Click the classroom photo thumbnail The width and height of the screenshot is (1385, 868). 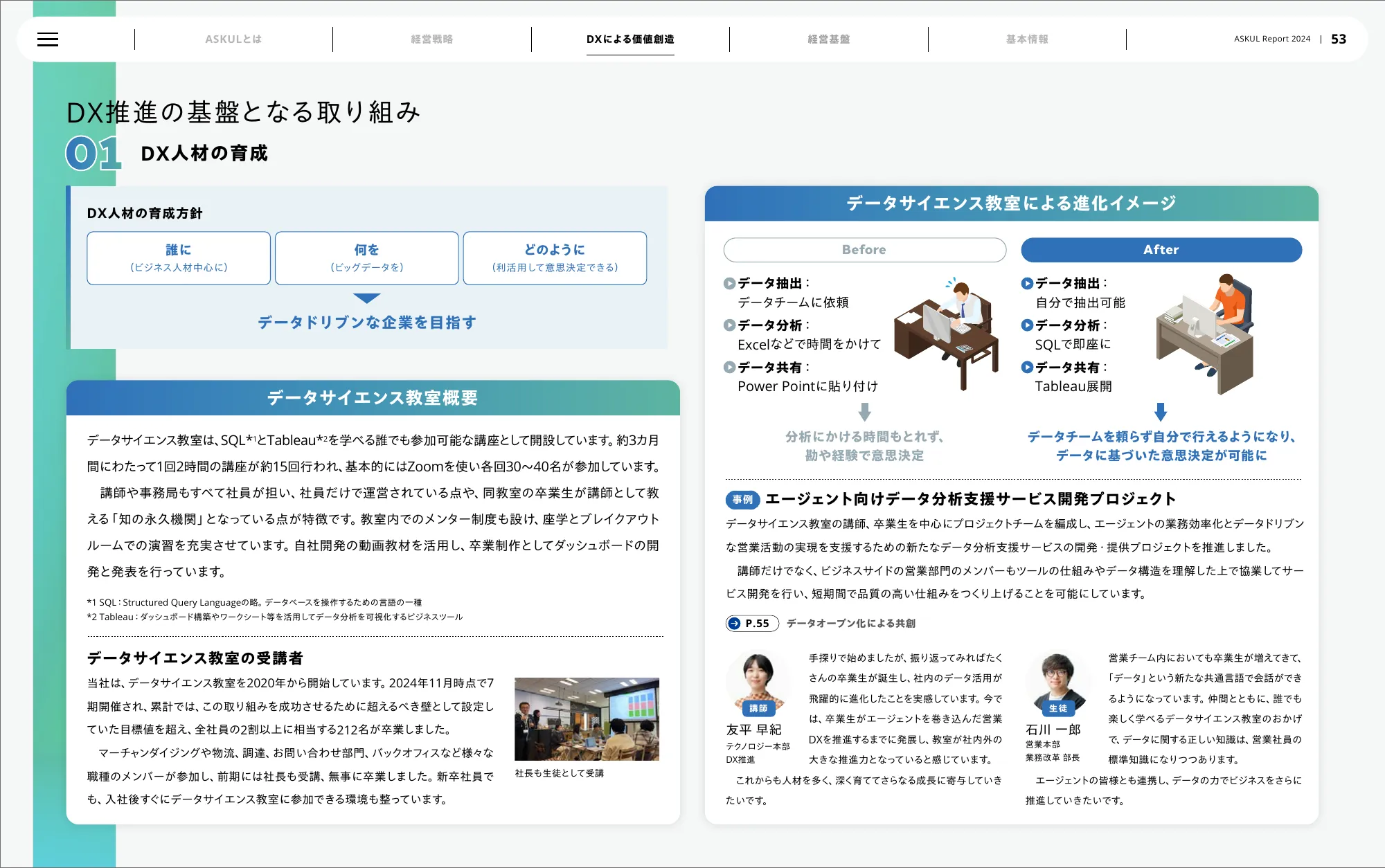(587, 719)
